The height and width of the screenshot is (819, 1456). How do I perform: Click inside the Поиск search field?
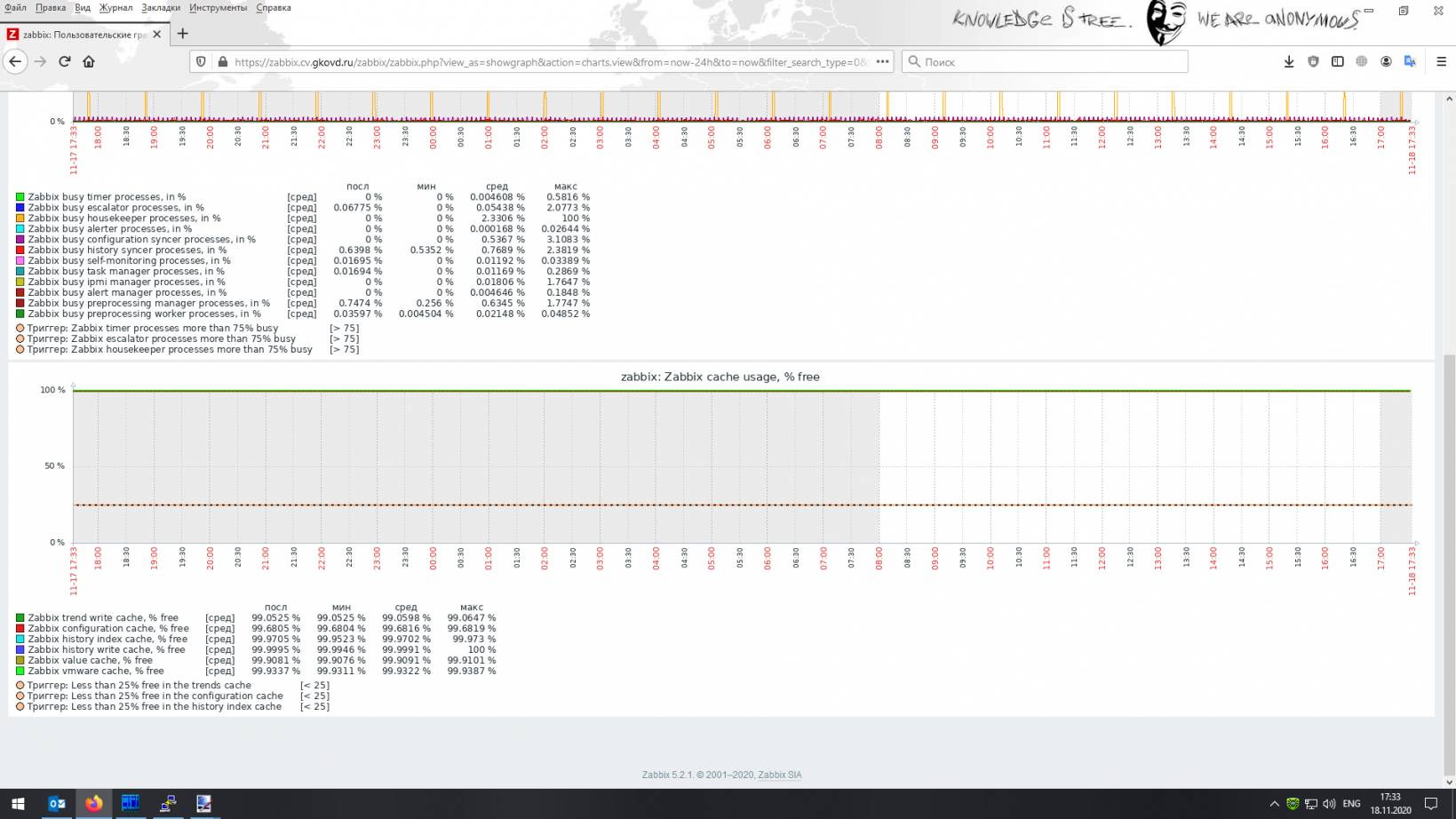[x=1048, y=62]
